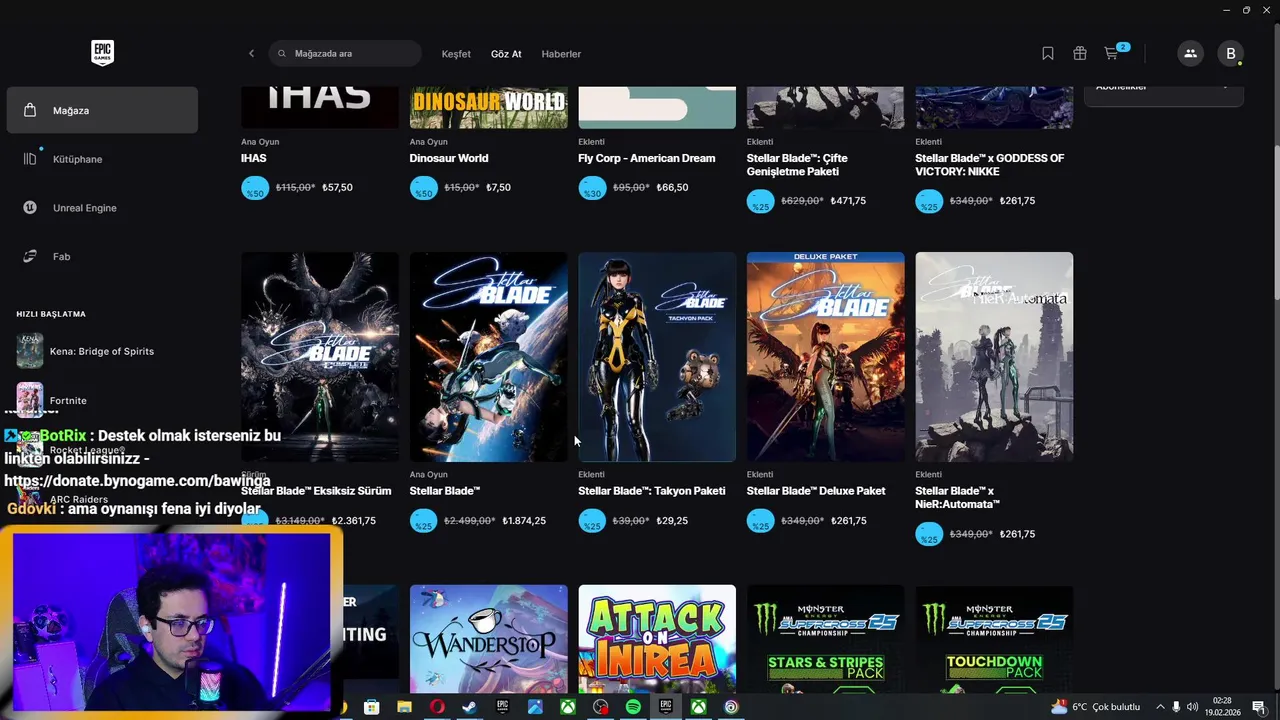The image size is (1280, 720).
Task: Switch to the Haberler tab
Action: 561,54
